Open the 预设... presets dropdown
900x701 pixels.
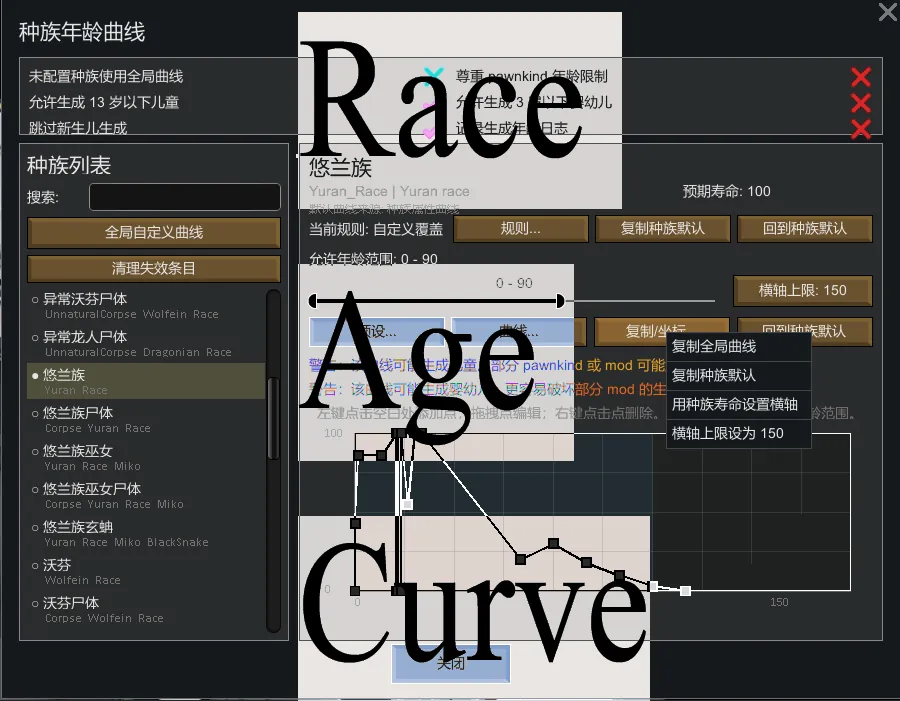click(x=377, y=331)
